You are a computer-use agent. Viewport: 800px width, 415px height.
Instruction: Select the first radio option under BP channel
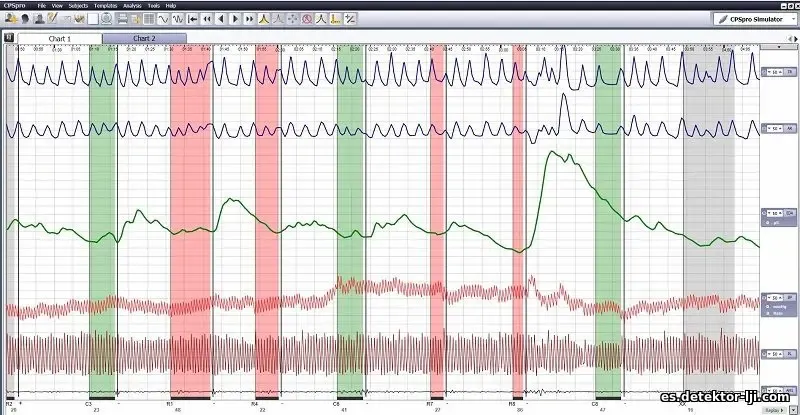point(768,307)
